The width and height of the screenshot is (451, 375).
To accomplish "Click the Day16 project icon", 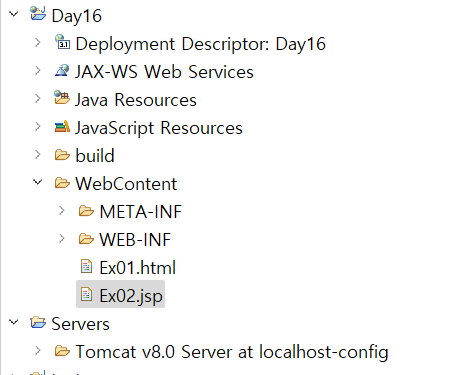I will [38, 14].
